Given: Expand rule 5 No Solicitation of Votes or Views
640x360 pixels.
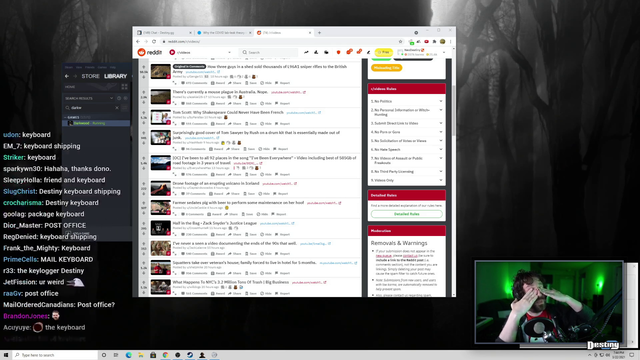Looking at the screenshot, I should pos(407,141).
